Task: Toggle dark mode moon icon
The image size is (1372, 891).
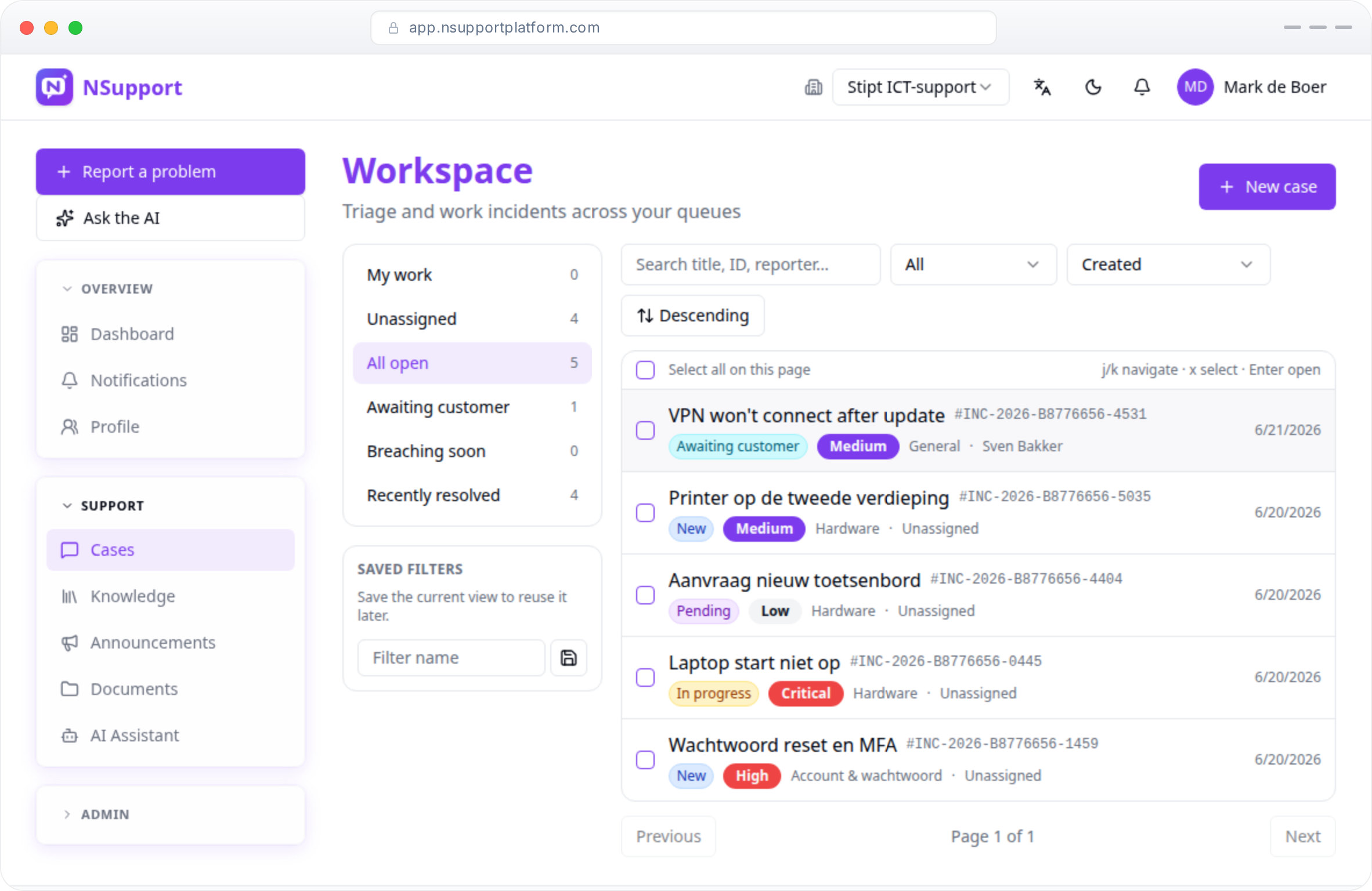Action: point(1093,87)
